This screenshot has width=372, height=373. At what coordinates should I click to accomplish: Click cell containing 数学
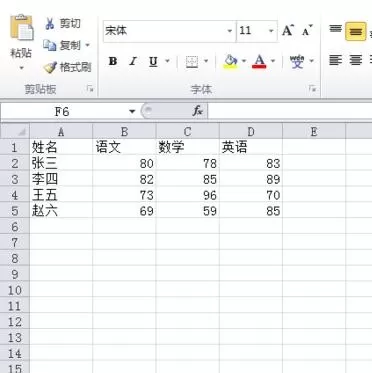[188, 147]
